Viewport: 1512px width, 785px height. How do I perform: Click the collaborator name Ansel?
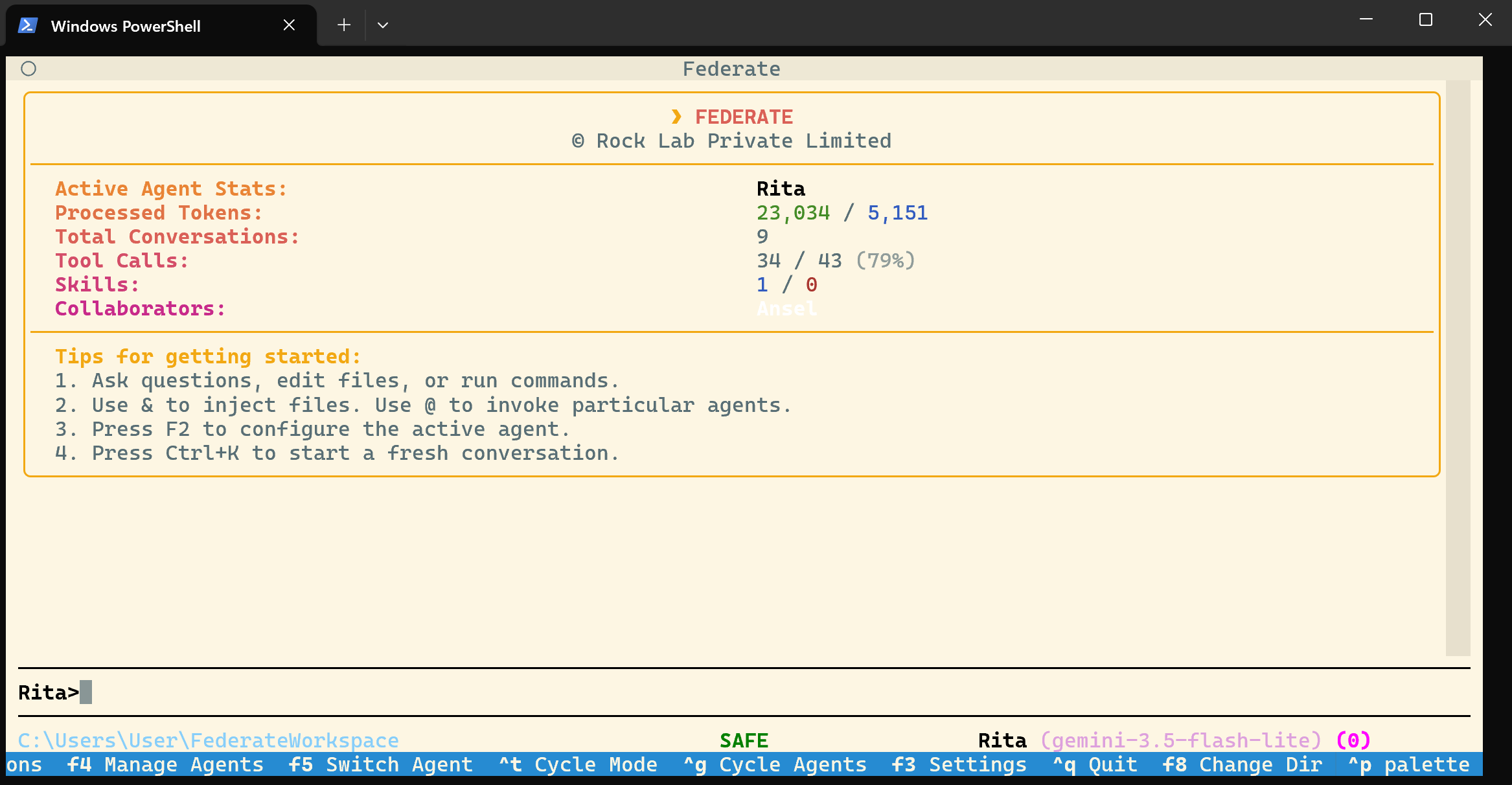coord(787,308)
